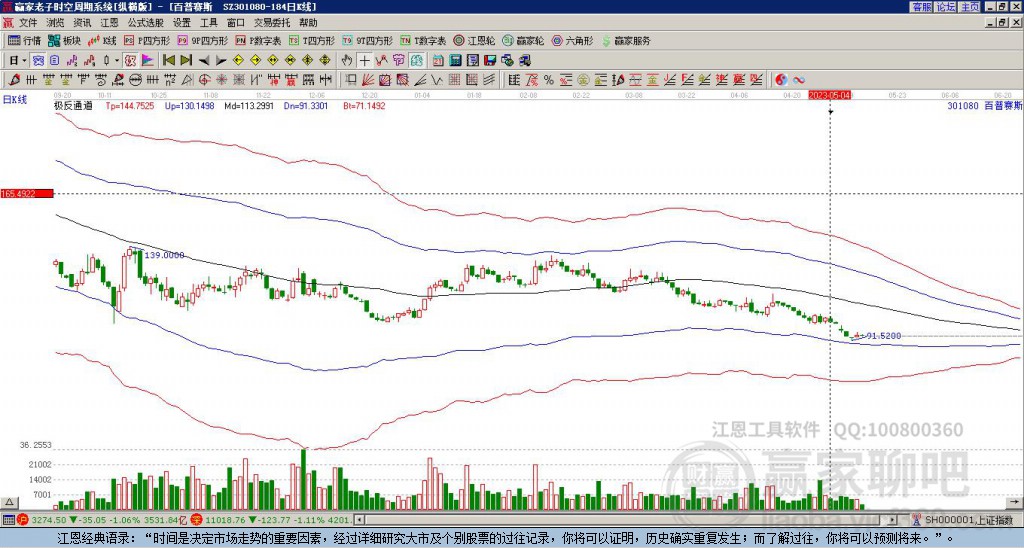Image resolution: width=1024 pixels, height=548 pixels.
Task: Click the 2023-05-04 date marker
Action: pos(829,95)
